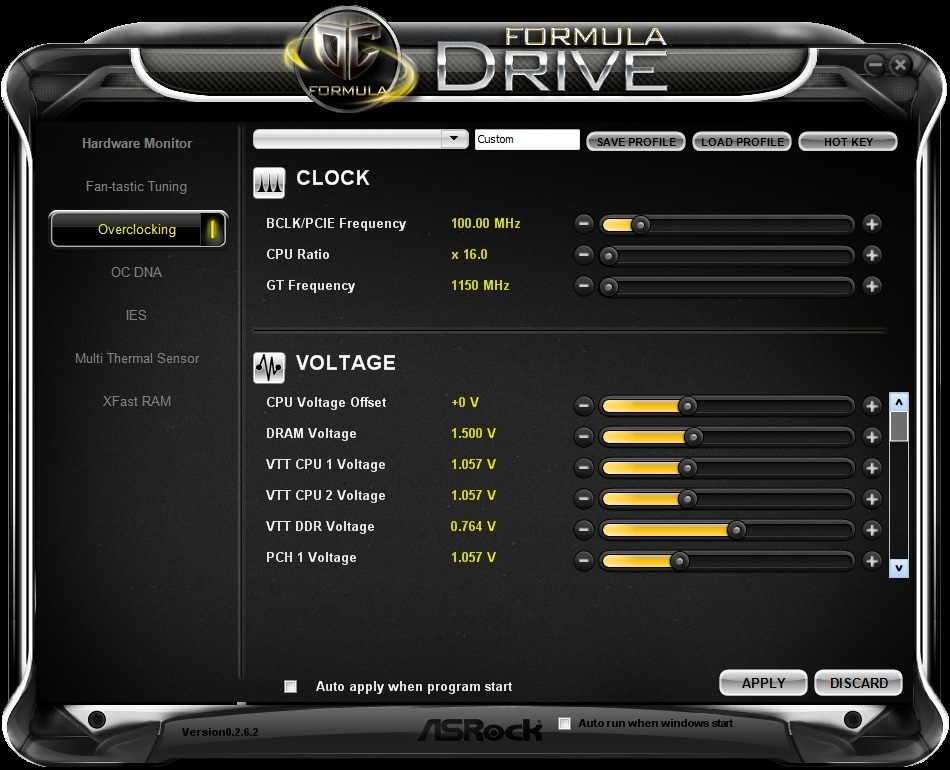Image resolution: width=950 pixels, height=770 pixels.
Task: Lower DRAM Voltage with minus button
Action: point(583,436)
